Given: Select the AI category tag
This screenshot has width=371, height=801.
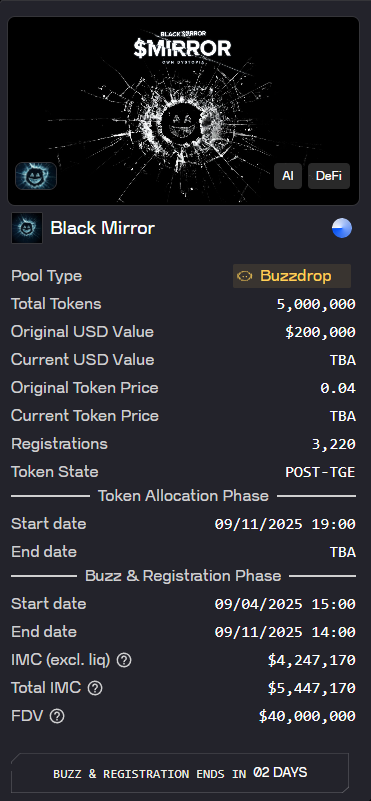Looking at the screenshot, I should tap(288, 176).
